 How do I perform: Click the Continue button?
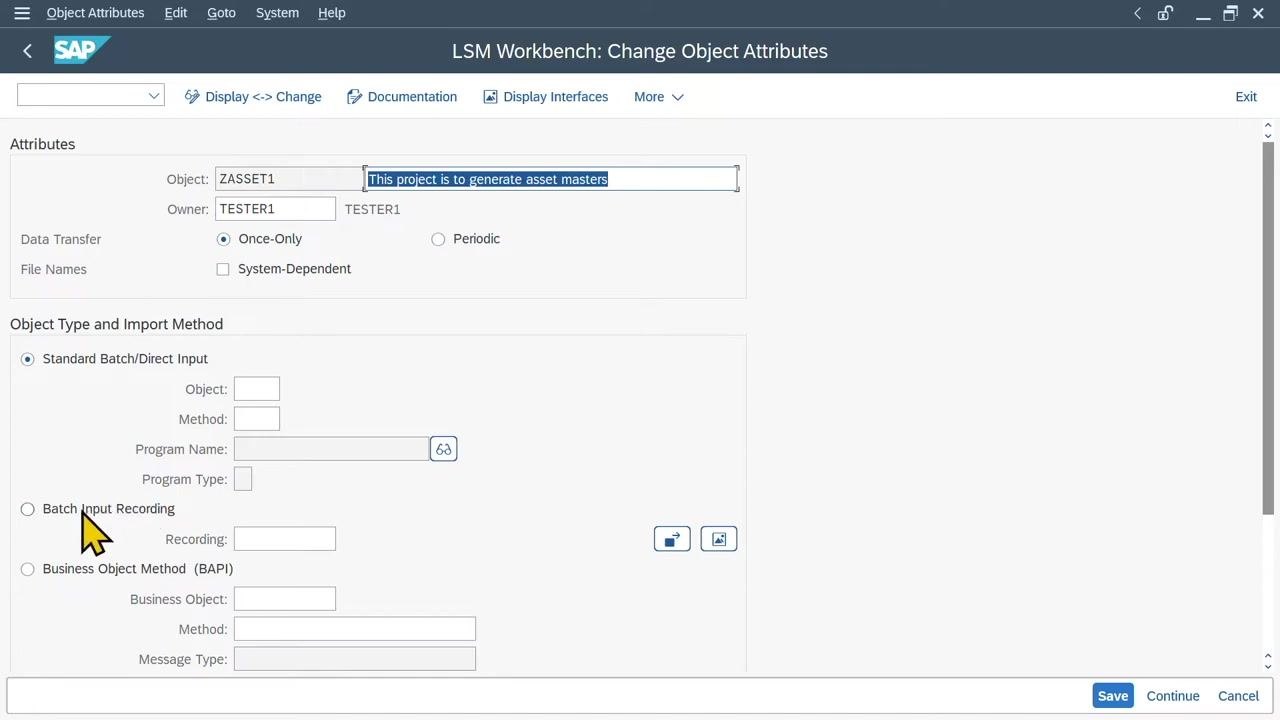click(1173, 696)
